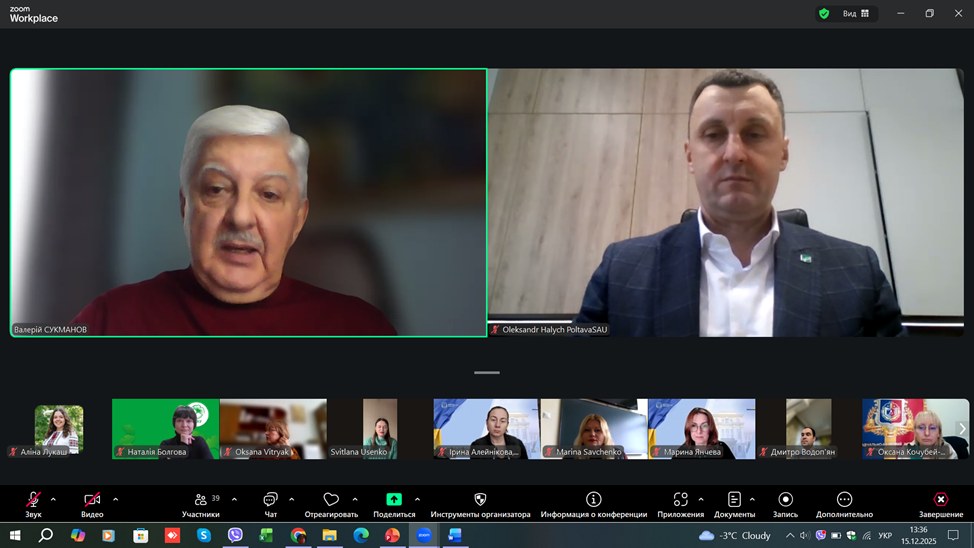The height and width of the screenshot is (548, 974).
Task: Unmute microphone with Звук button
Action: [33, 500]
